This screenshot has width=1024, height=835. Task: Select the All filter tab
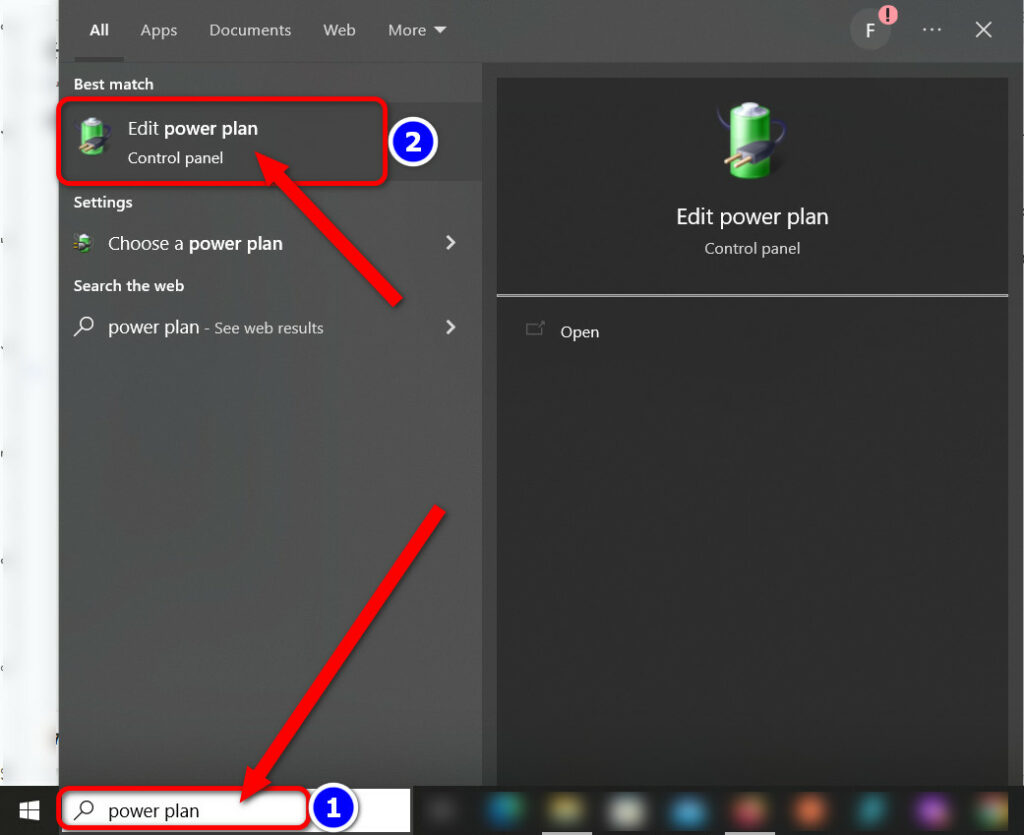click(97, 30)
